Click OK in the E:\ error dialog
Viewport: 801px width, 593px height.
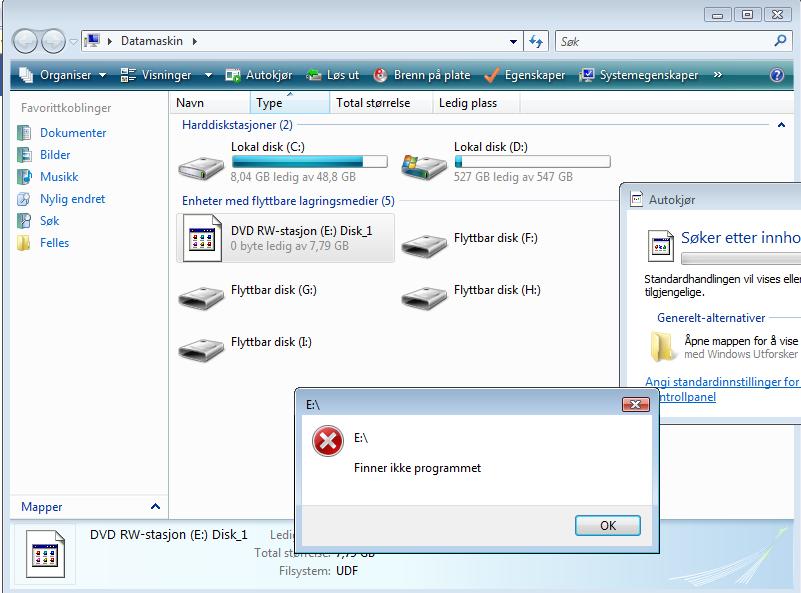[x=607, y=526]
